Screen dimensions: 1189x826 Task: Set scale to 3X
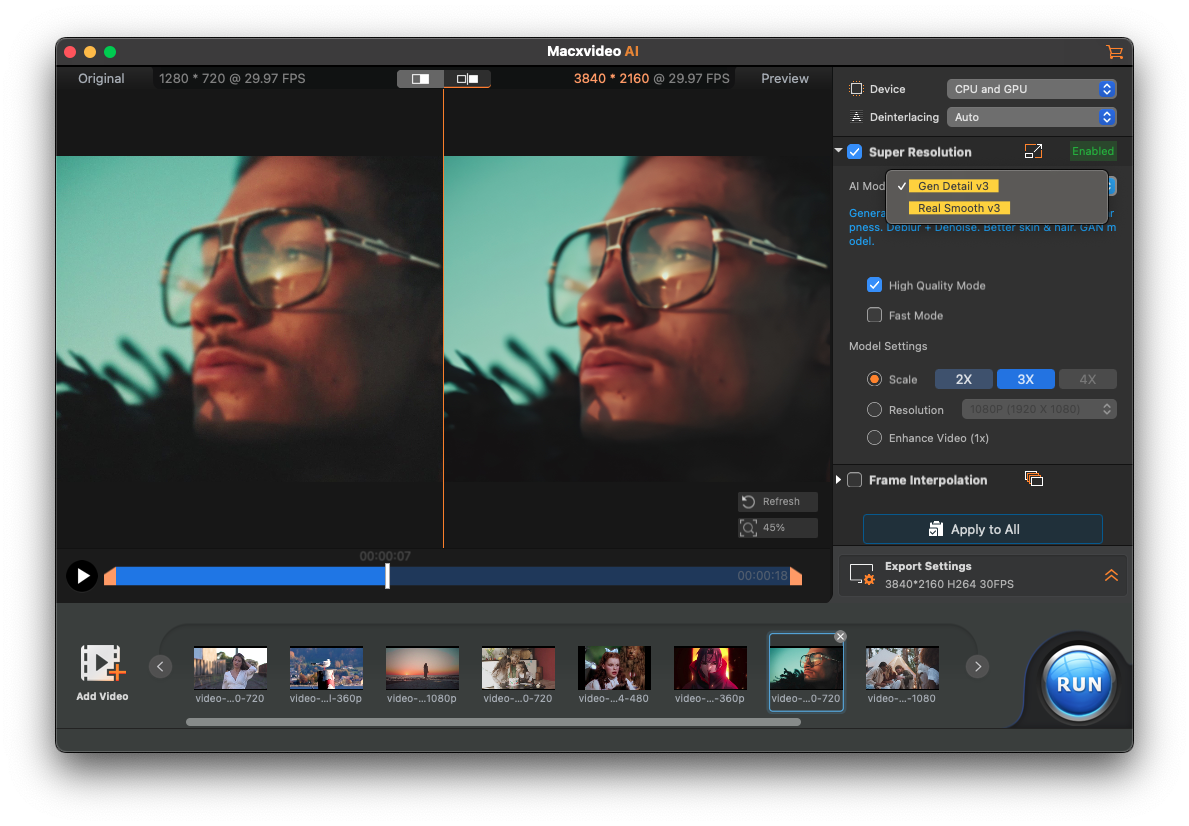(x=1025, y=379)
